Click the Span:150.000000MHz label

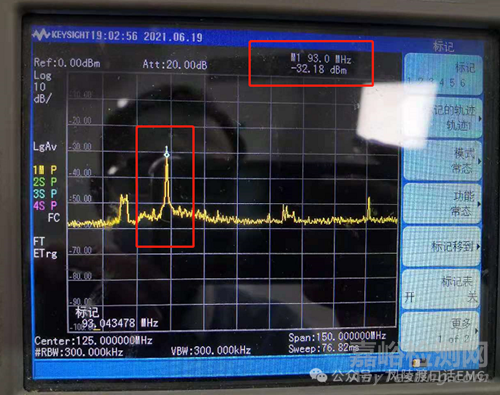[337, 337]
